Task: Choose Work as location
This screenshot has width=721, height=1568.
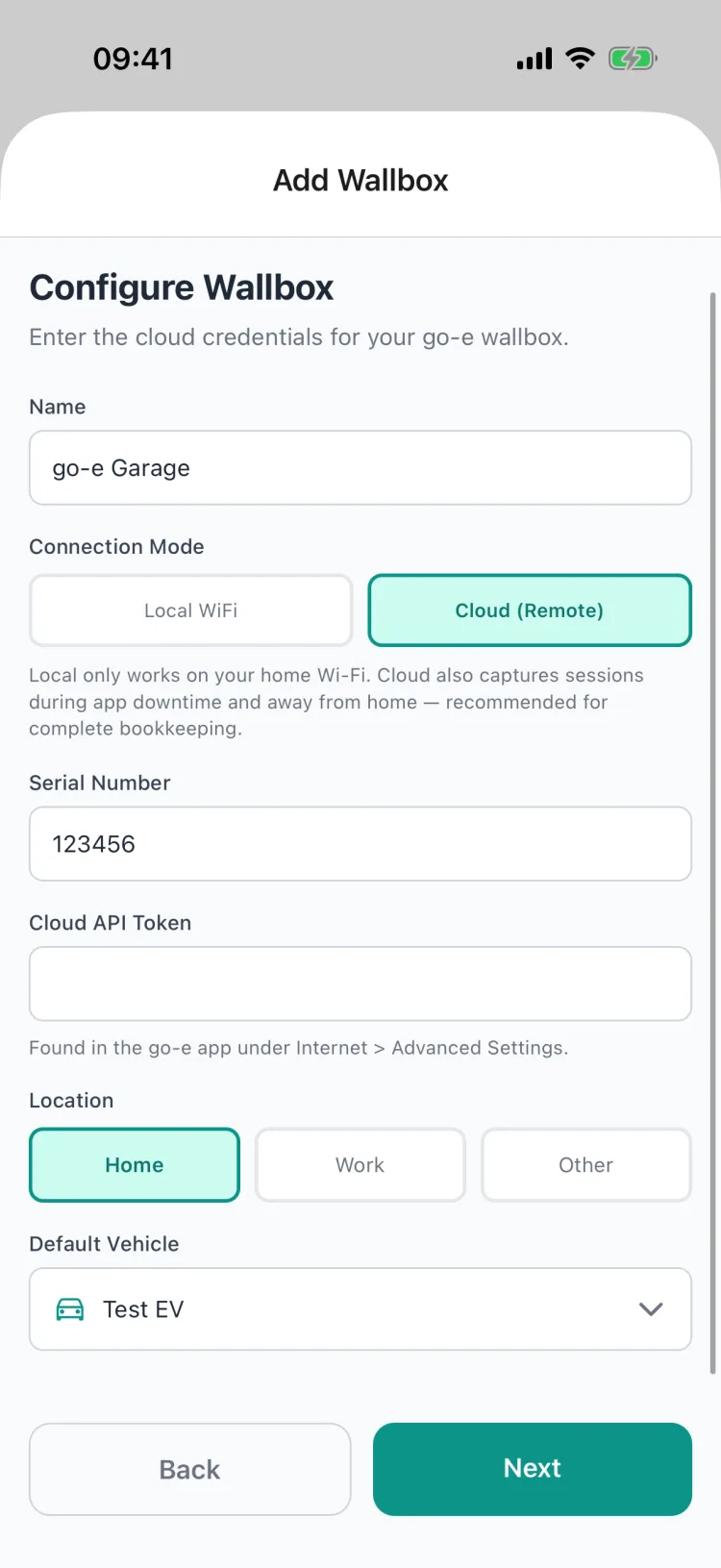Action: click(360, 1165)
